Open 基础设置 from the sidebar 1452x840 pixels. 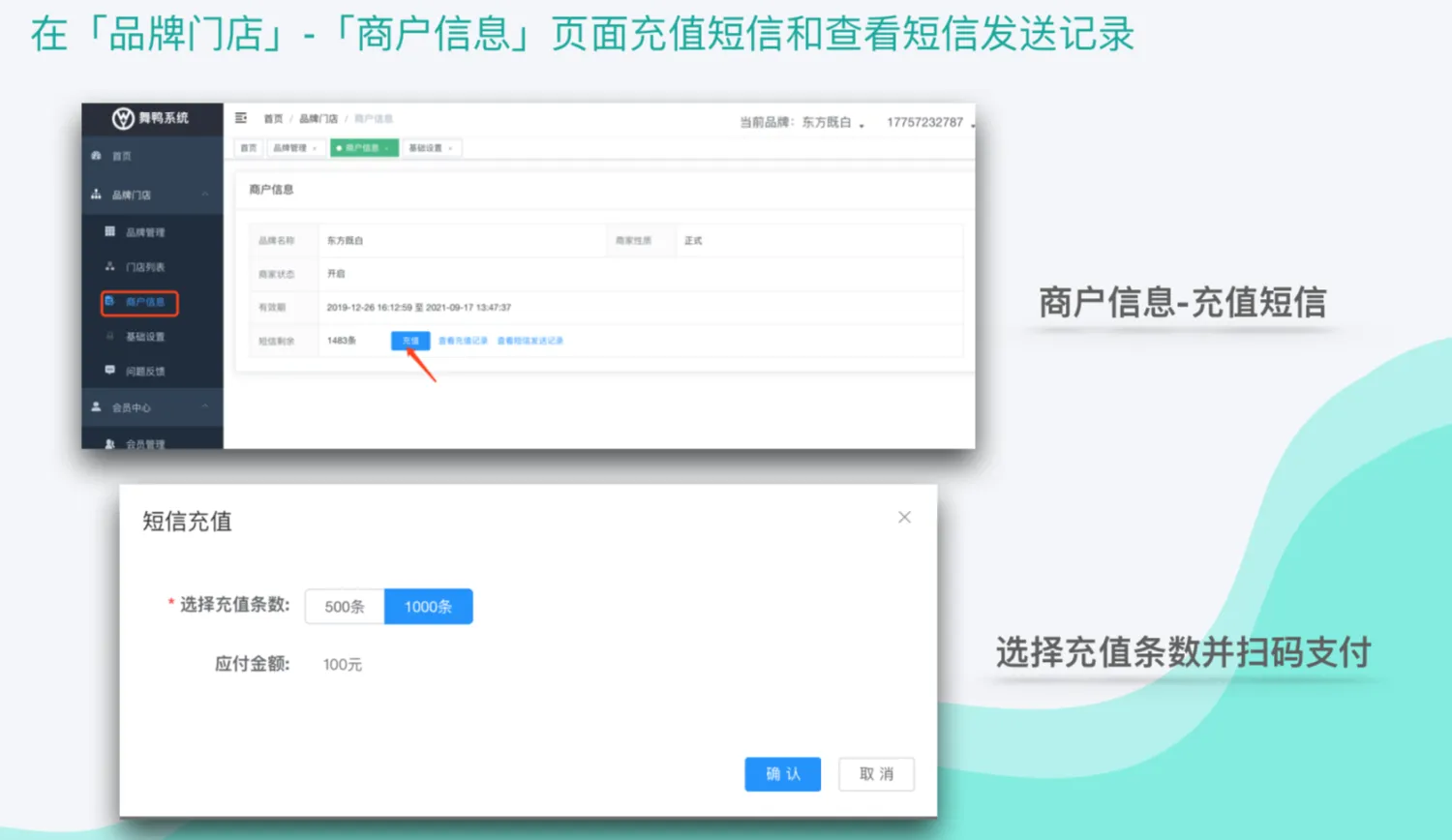(144, 337)
